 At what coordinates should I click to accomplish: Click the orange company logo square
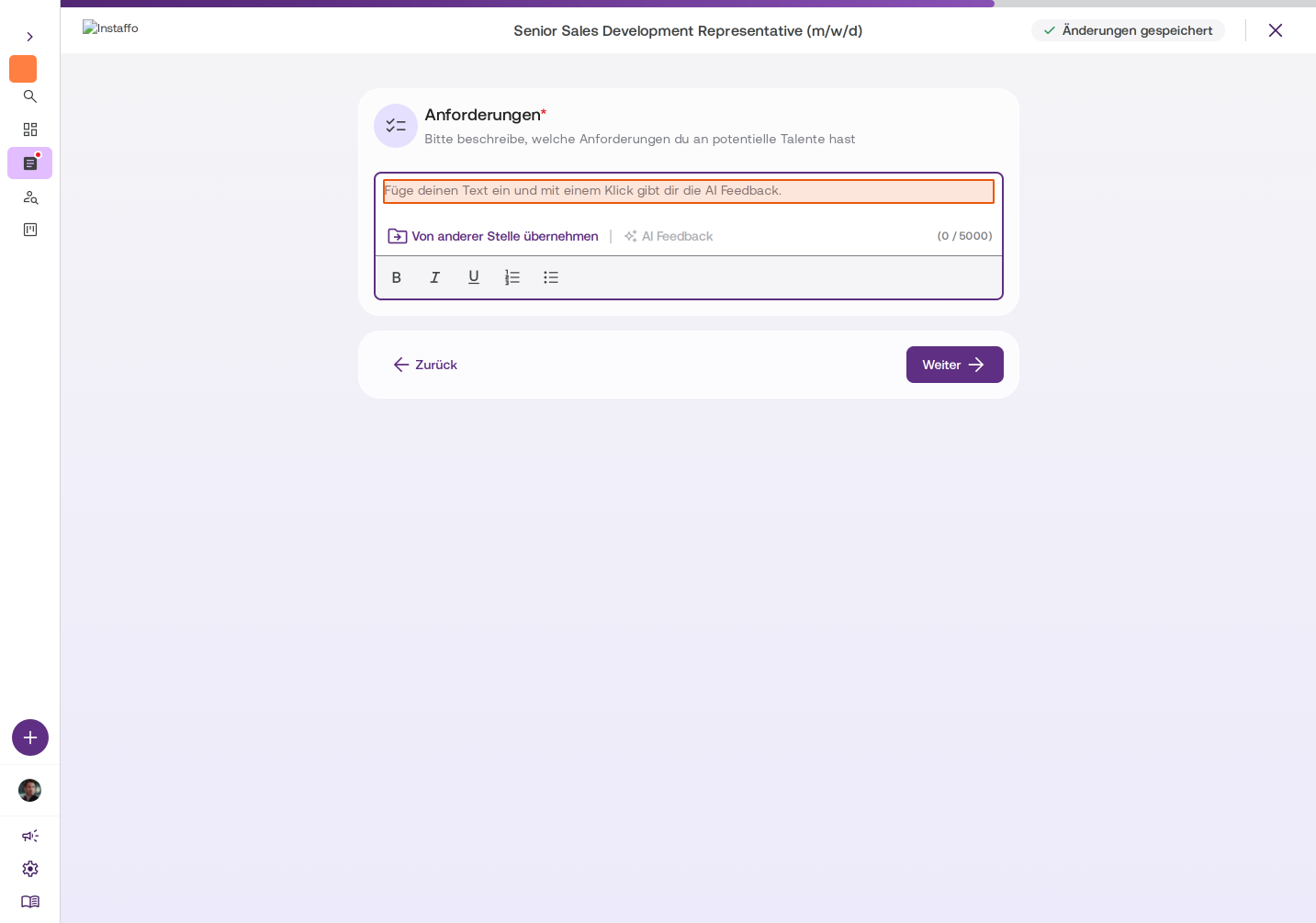click(23, 69)
